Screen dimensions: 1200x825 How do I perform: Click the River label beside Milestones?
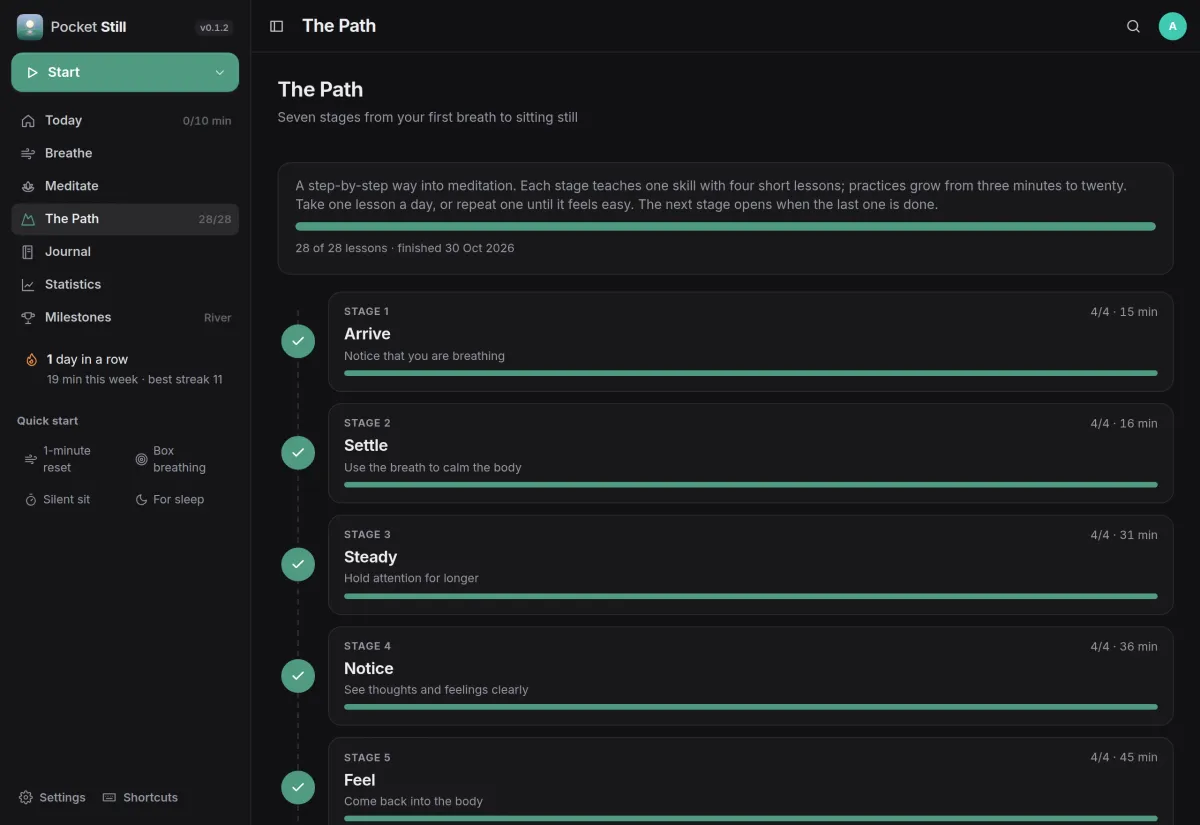pos(218,318)
